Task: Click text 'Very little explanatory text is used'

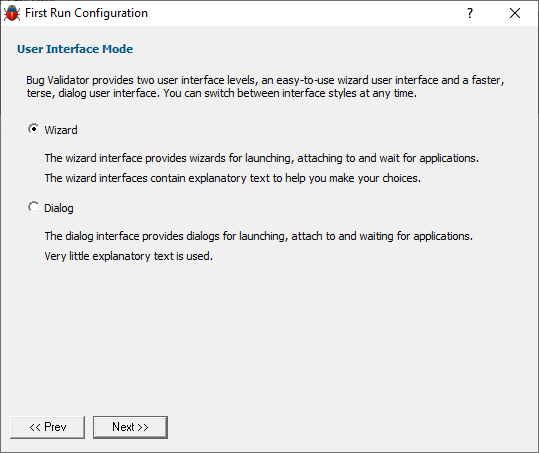Action: [129, 256]
